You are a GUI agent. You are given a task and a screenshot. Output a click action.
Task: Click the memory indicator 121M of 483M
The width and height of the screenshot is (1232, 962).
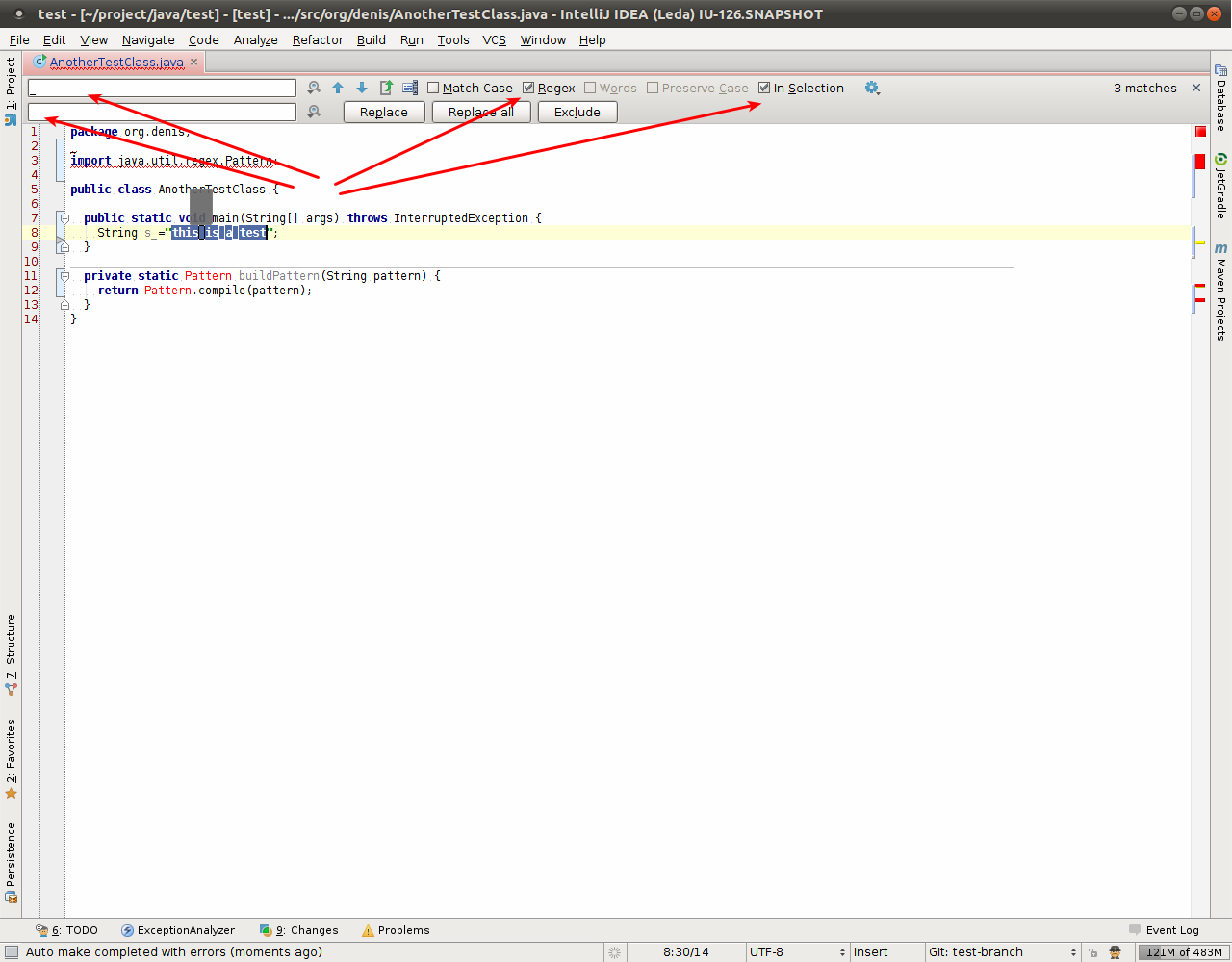1183,952
